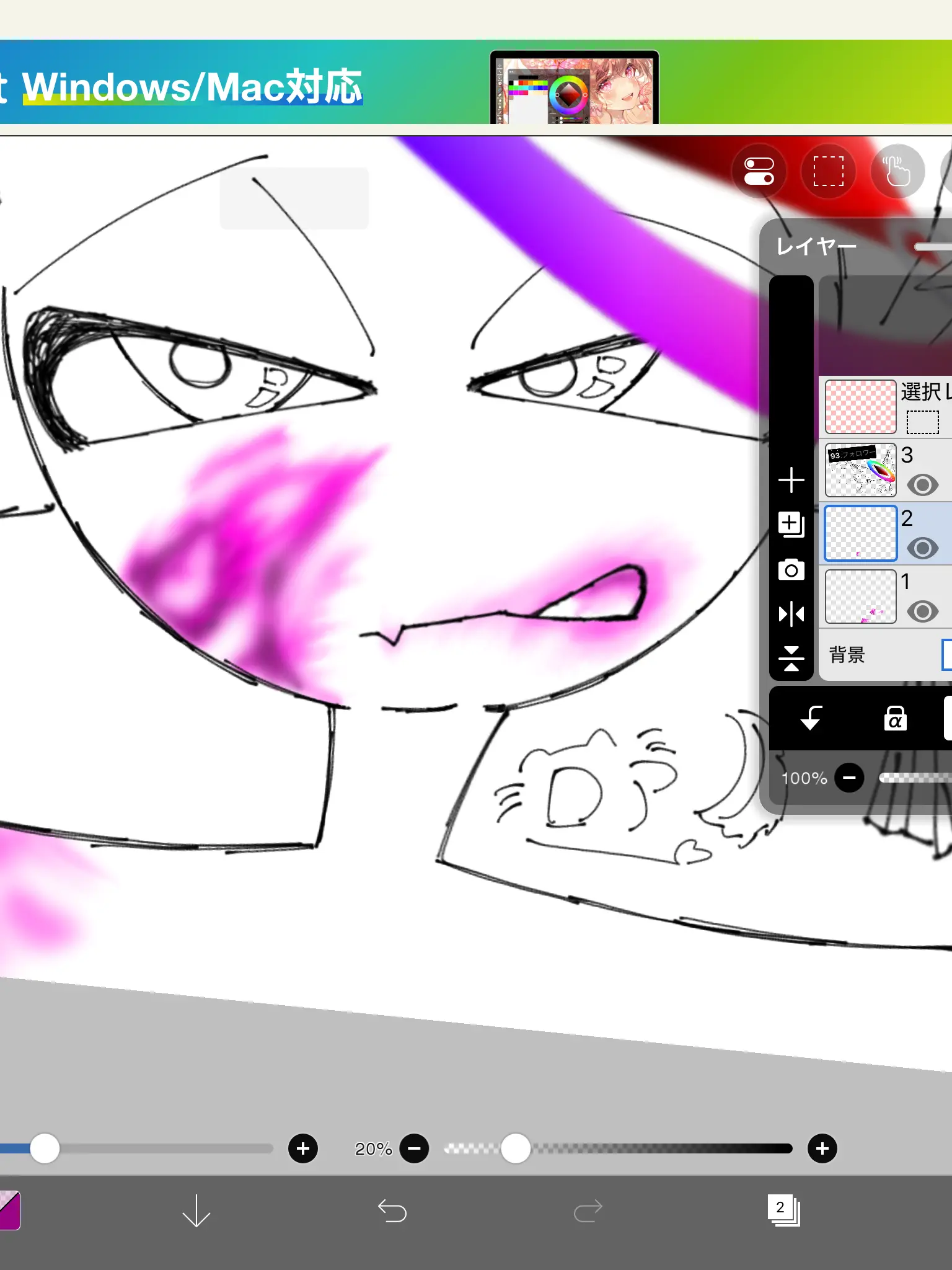The height and width of the screenshot is (1270, 952).
Task: Open the selection area tool
Action: pyautogui.click(x=829, y=171)
